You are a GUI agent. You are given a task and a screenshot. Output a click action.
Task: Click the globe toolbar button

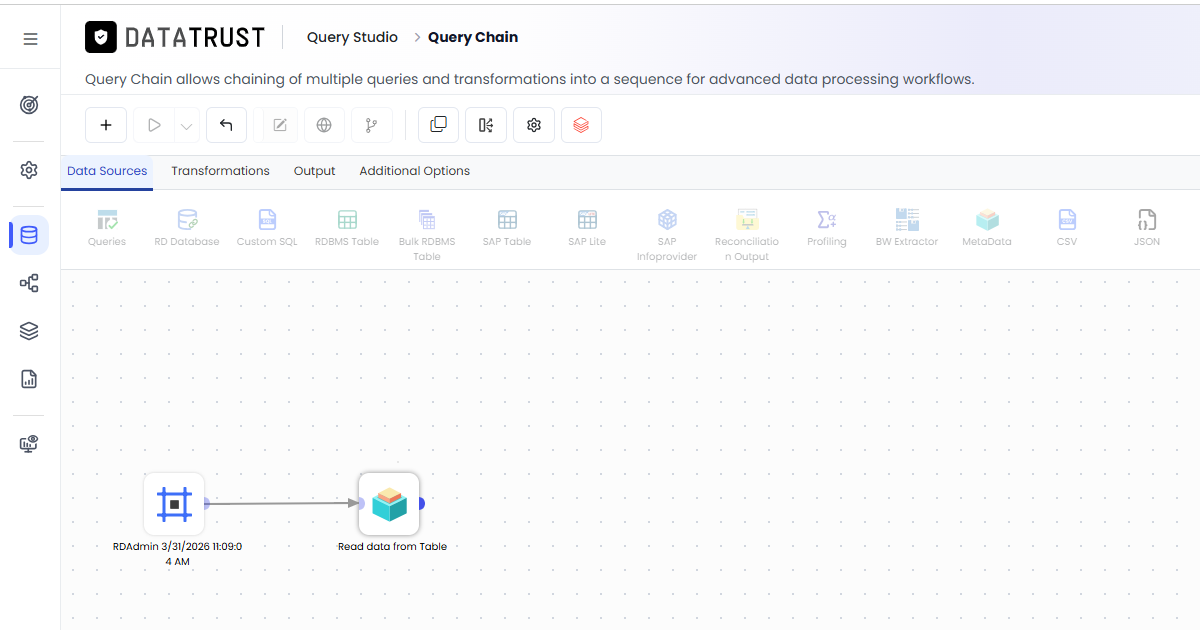pyautogui.click(x=324, y=125)
